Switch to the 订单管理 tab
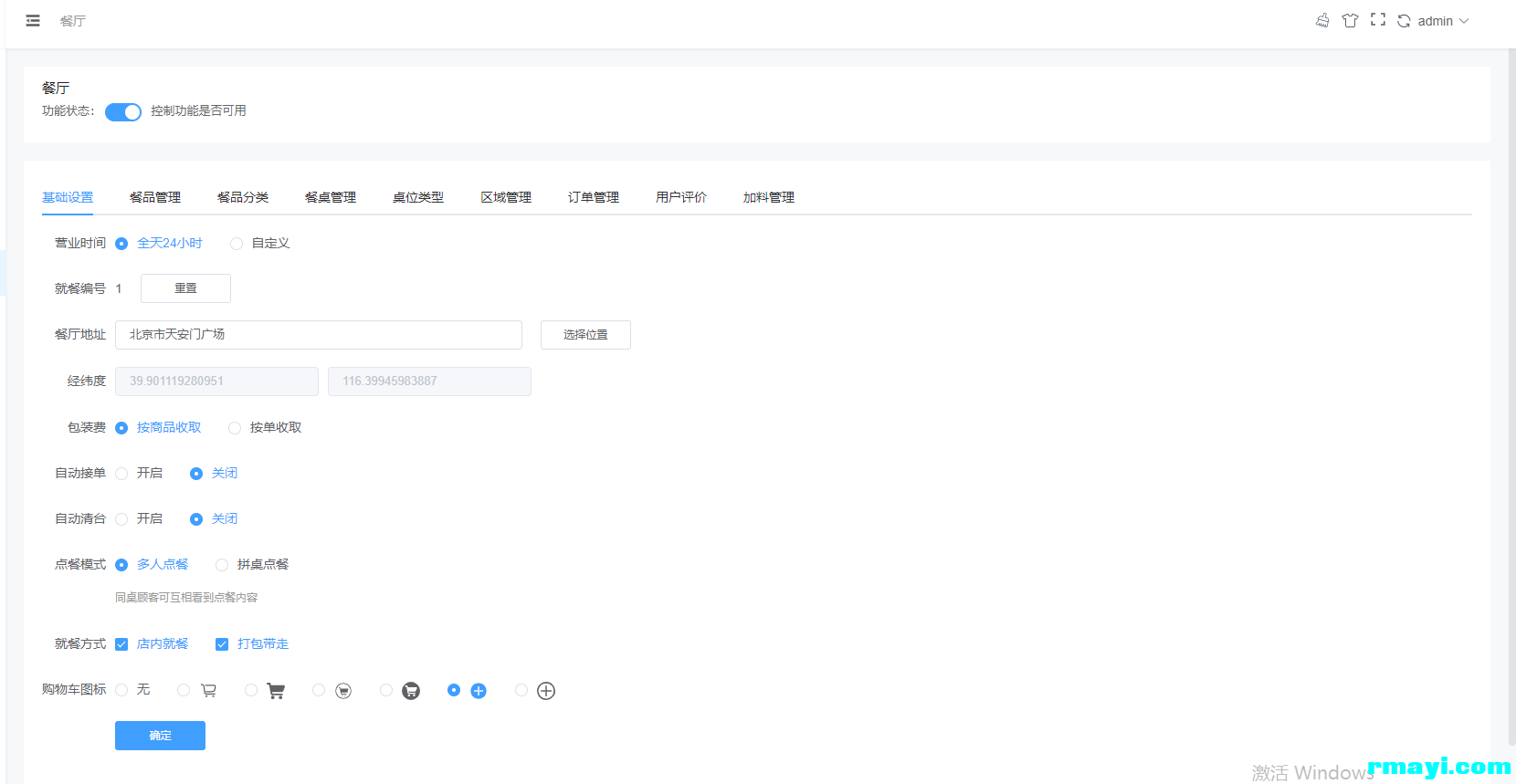The height and width of the screenshot is (784, 1516). pos(594,197)
